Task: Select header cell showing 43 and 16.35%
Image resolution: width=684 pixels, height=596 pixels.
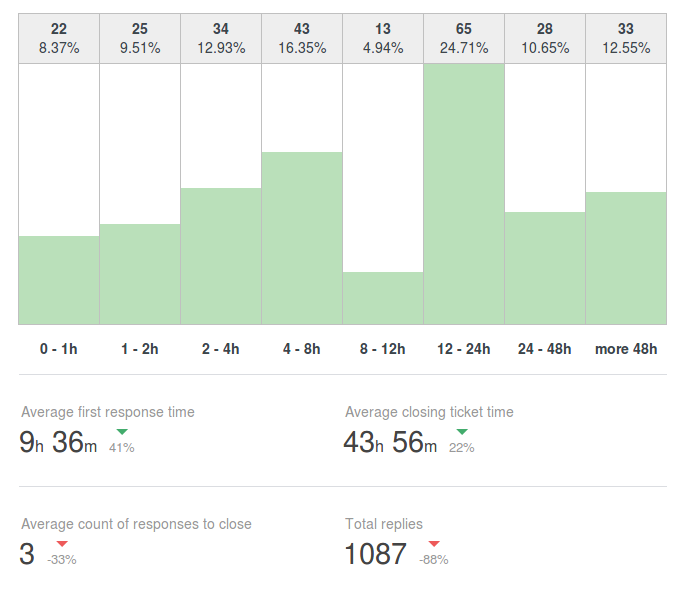Action: click(302, 38)
